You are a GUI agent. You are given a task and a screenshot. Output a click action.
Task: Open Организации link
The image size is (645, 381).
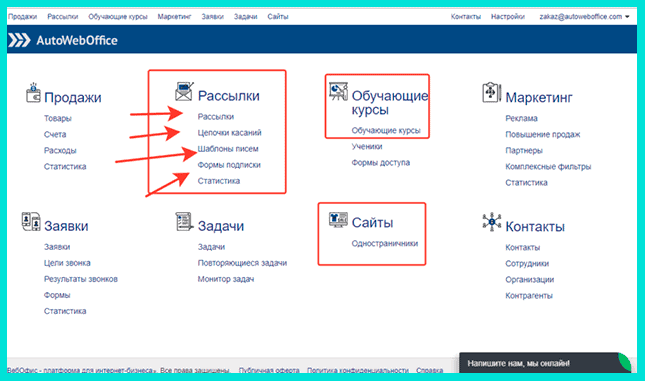[x=530, y=280]
